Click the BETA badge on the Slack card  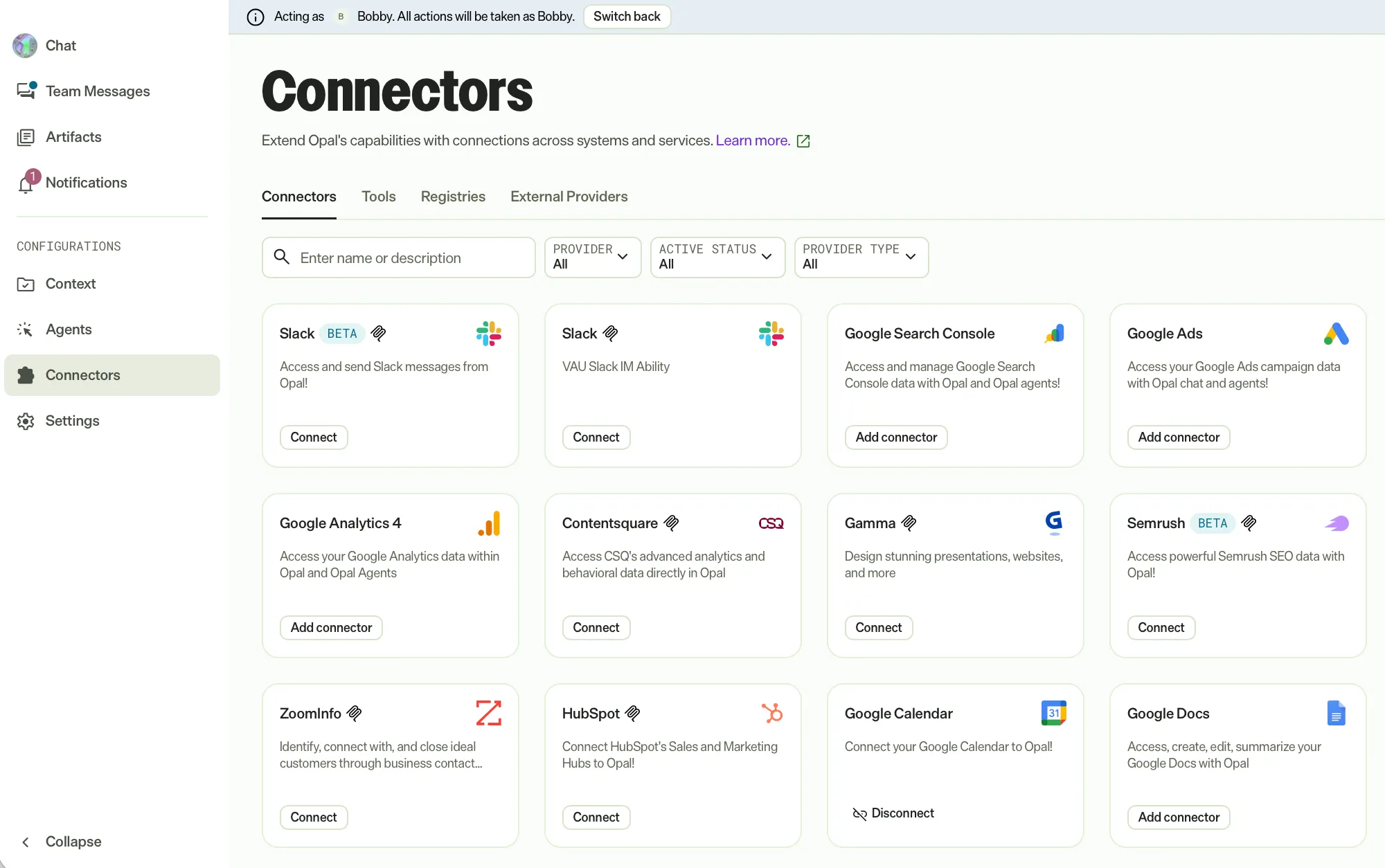342,334
